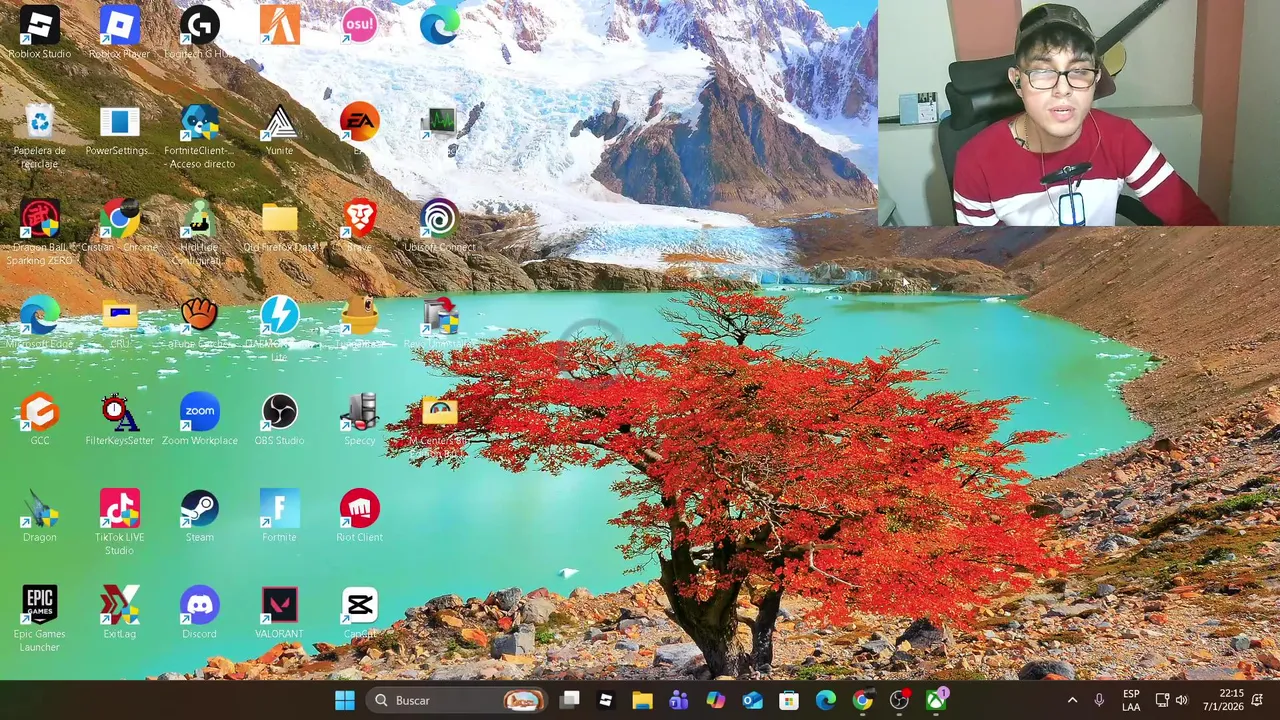Screen dimensions: 1280x720
Task: Open Cristian - Chrome shortcut
Action: [x=119, y=220]
